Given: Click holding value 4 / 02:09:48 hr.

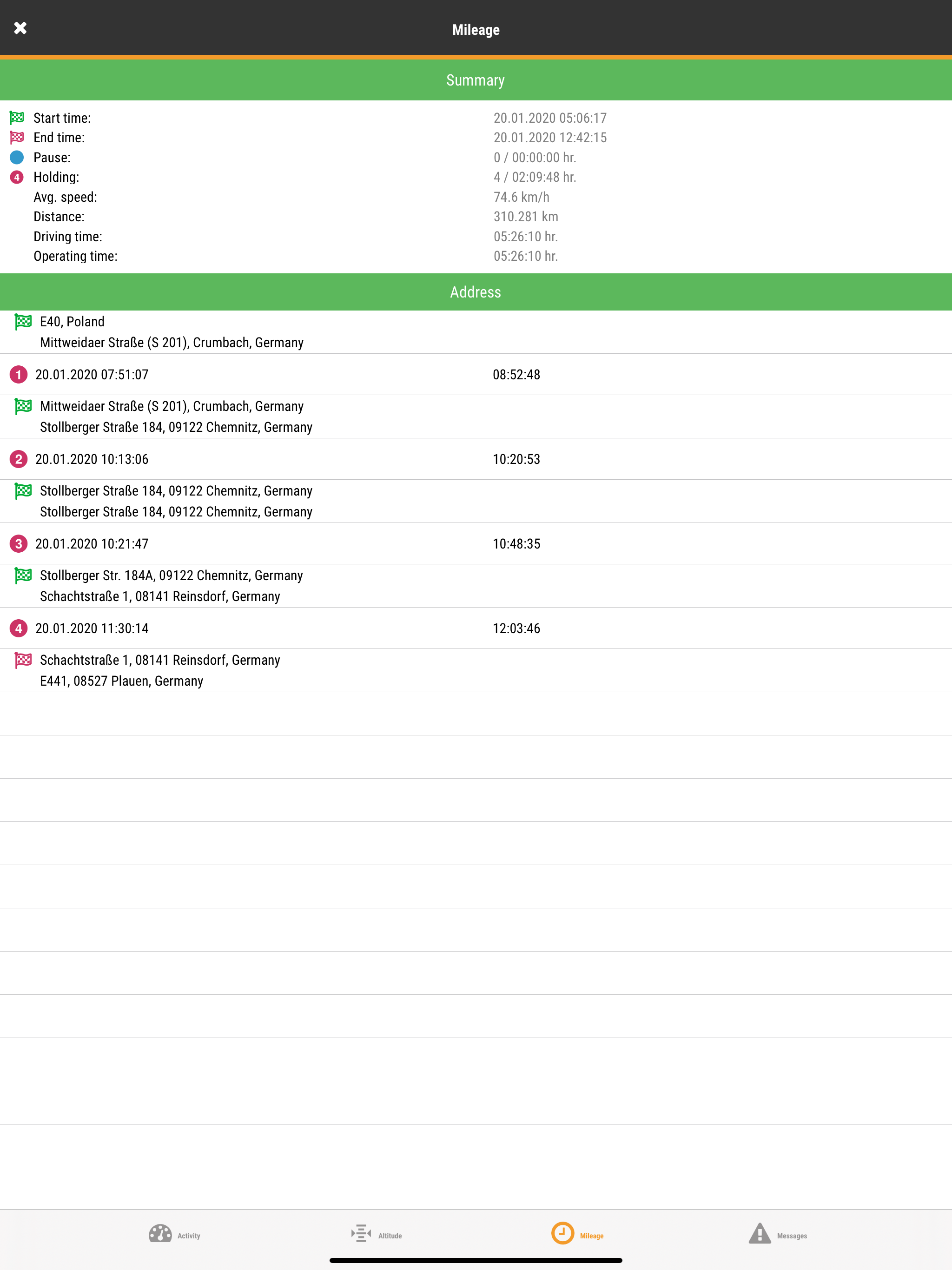Looking at the screenshot, I should [535, 178].
